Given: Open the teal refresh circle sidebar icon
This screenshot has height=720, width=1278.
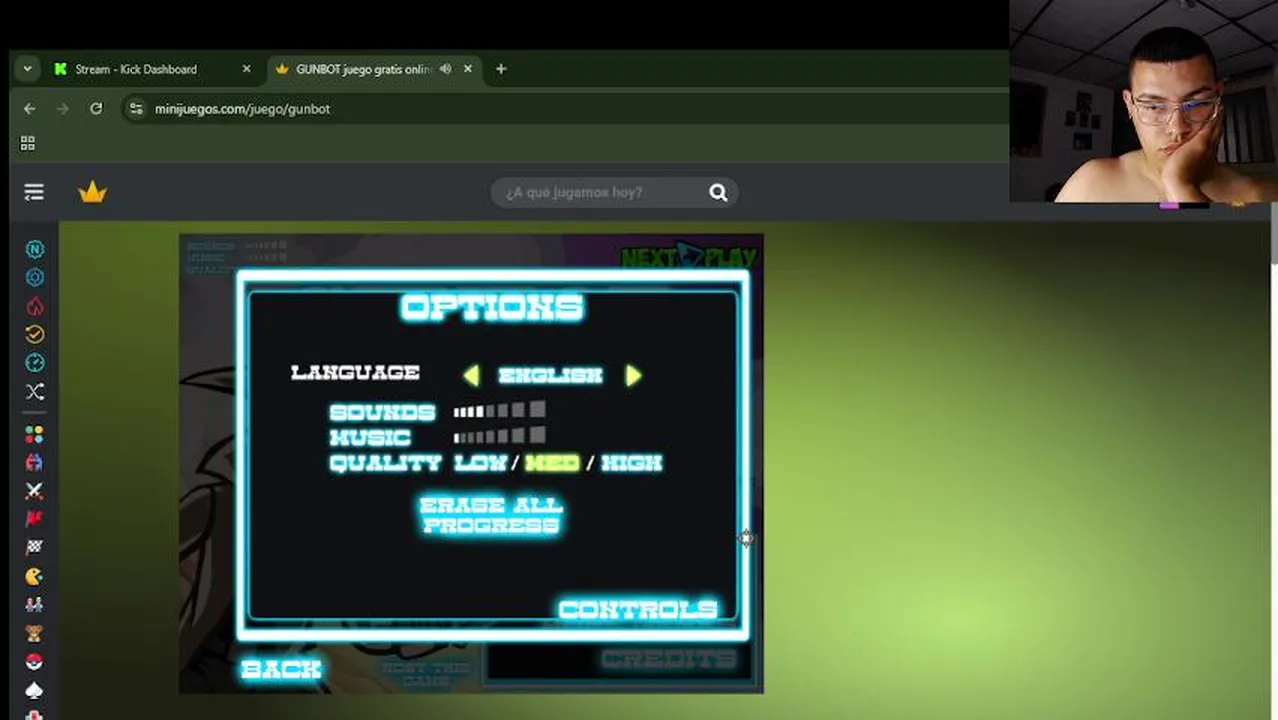Looking at the screenshot, I should click(34, 362).
